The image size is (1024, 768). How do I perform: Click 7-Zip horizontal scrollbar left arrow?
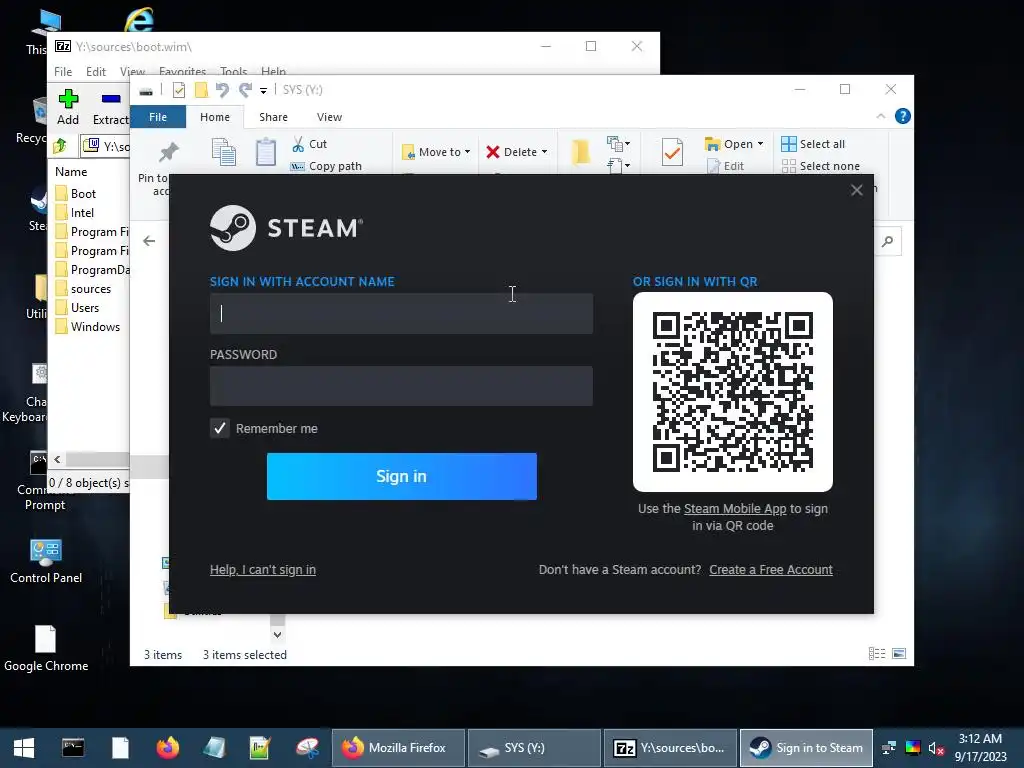57,459
